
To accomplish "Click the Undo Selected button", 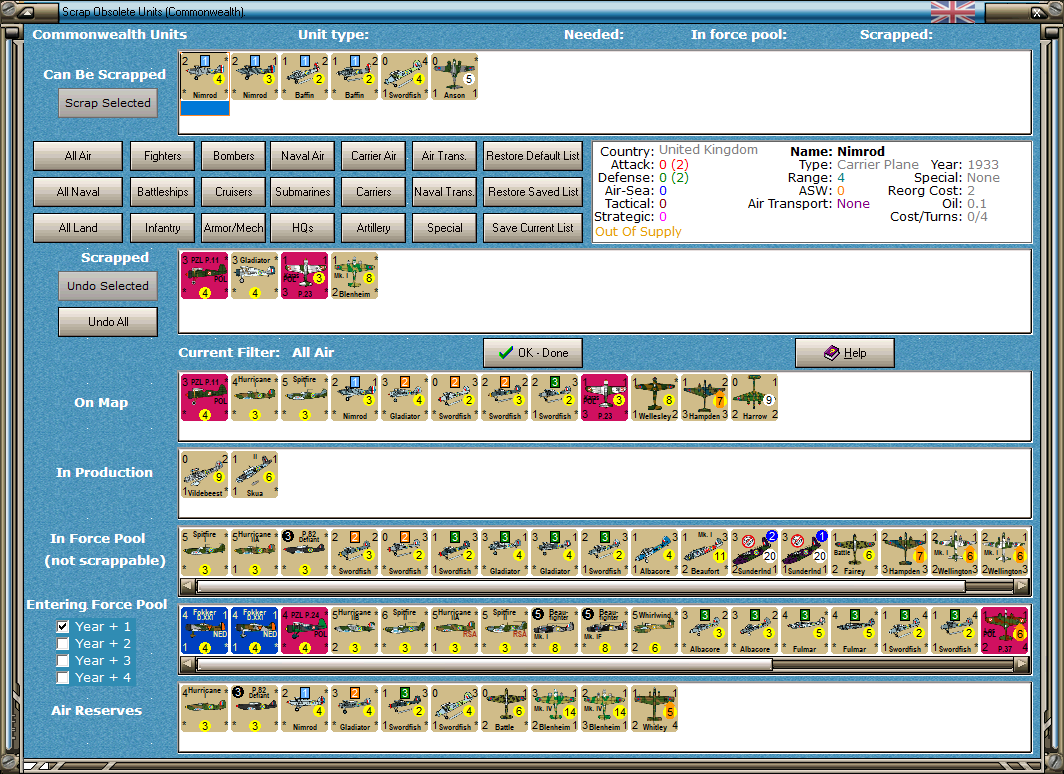I will (x=108, y=286).
